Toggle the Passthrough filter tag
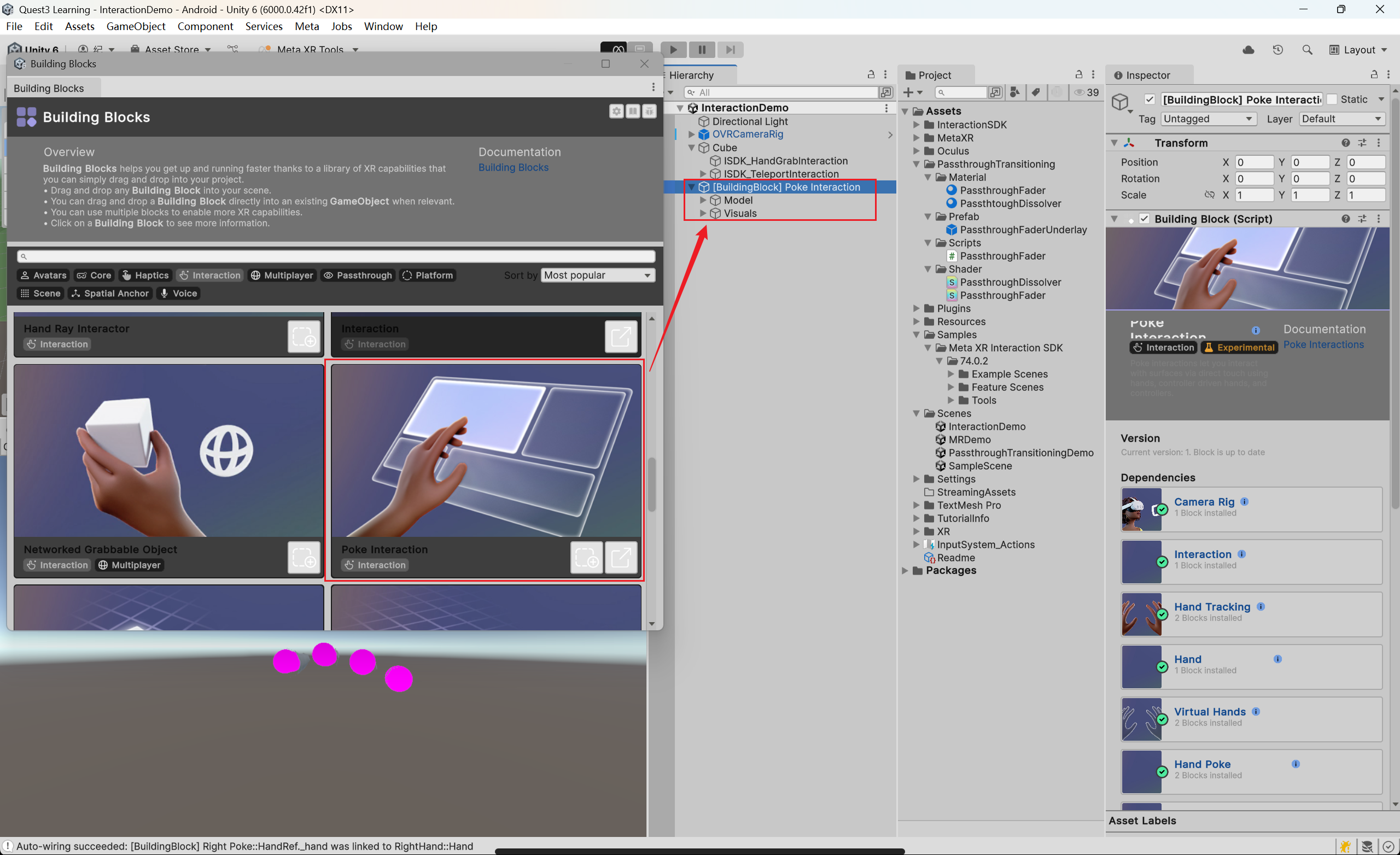 coord(358,276)
